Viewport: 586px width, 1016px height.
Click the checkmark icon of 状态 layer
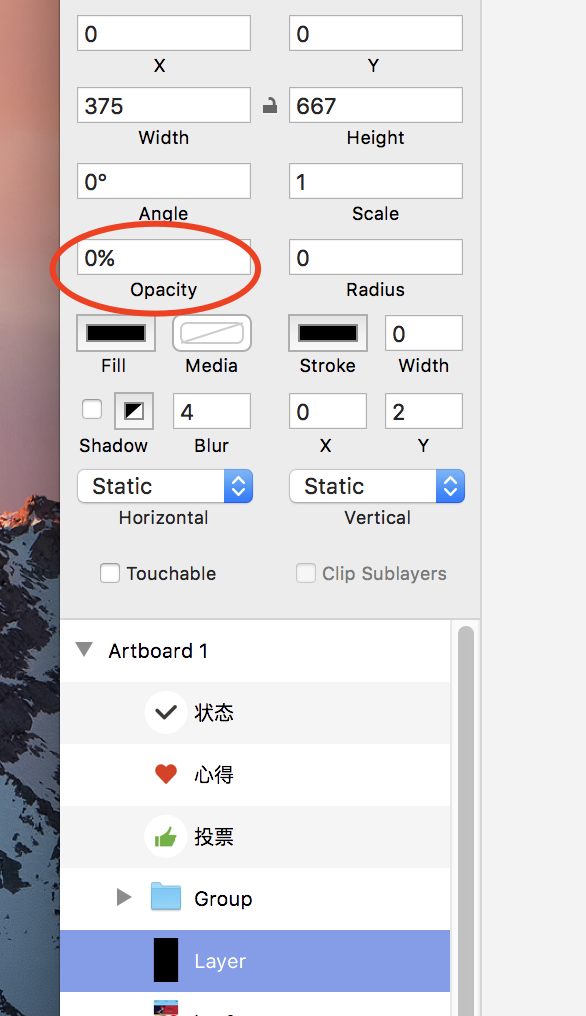click(x=166, y=712)
